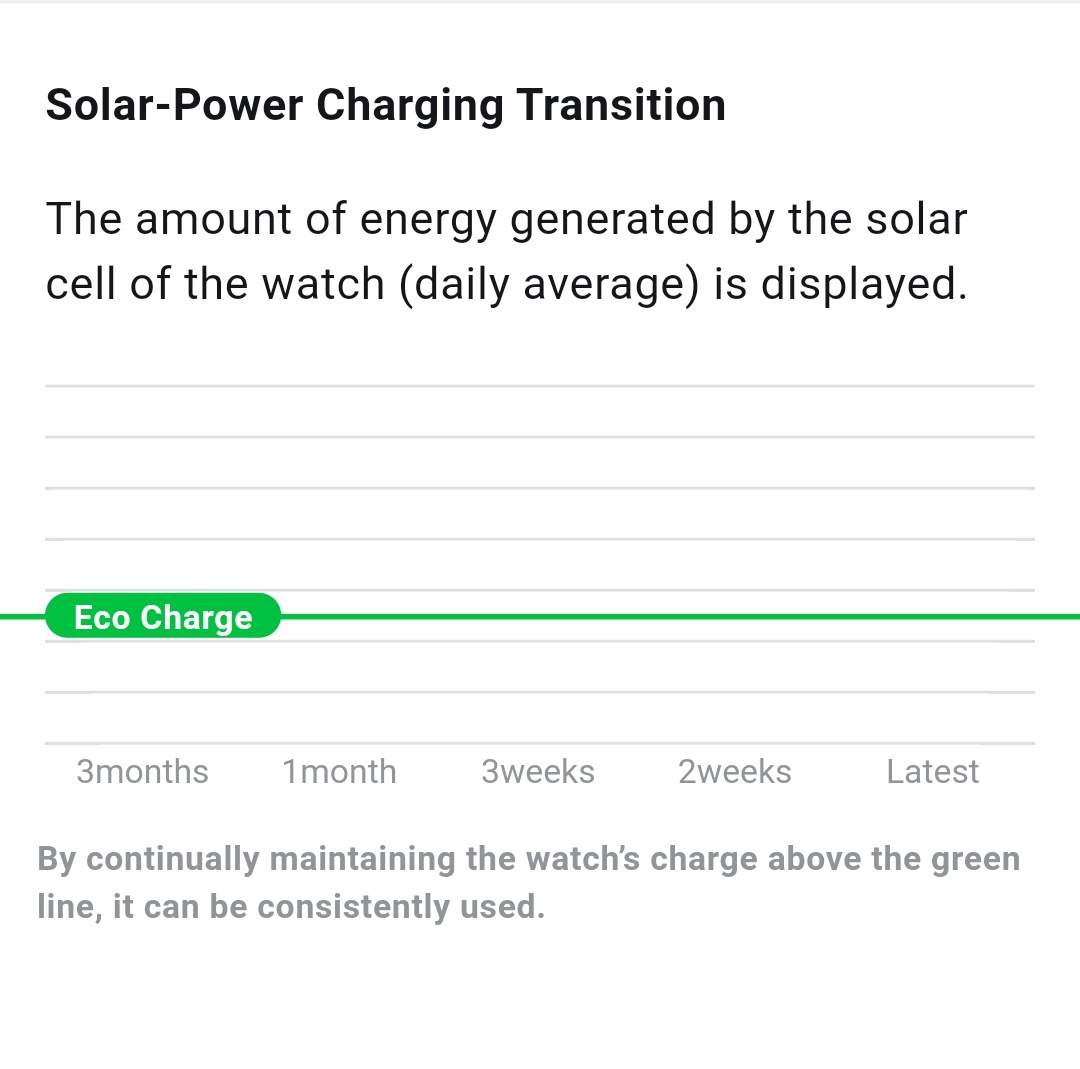The image size is (1080, 1069).
Task: Tap the green Eco Charge badge
Action: [x=163, y=616]
